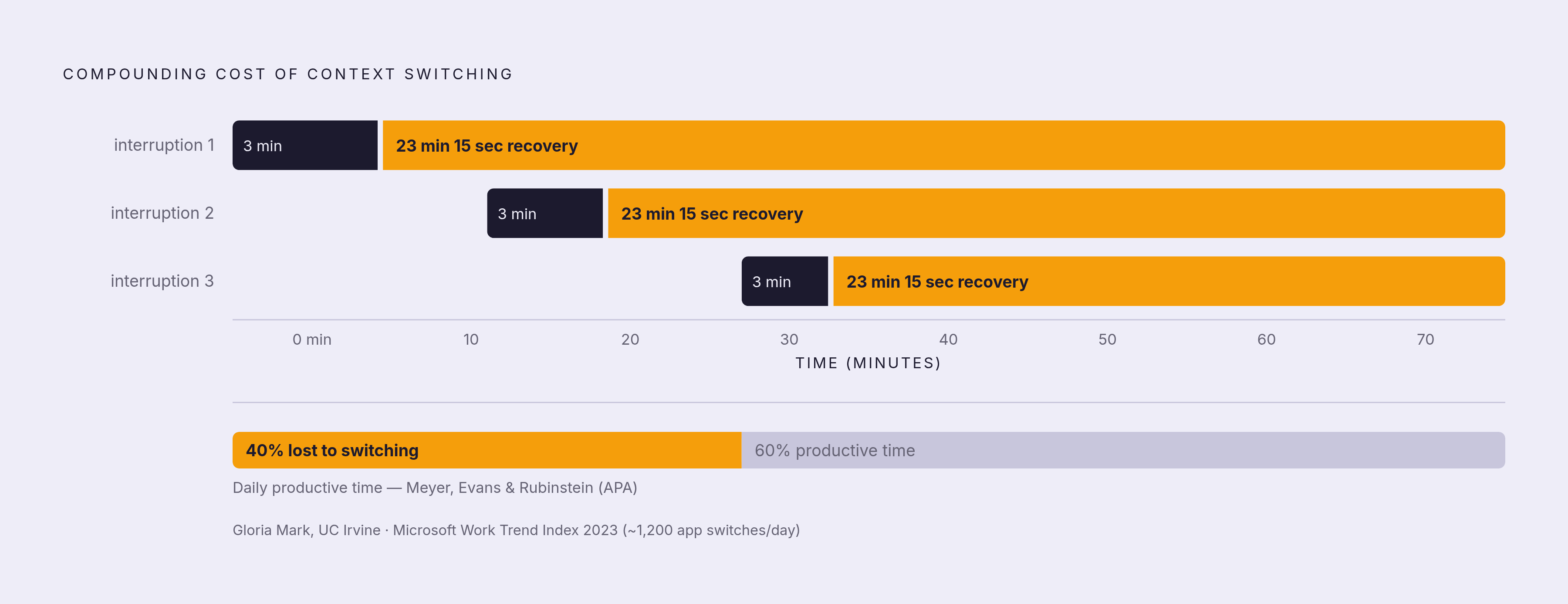1568x604 pixels.
Task: Click the 70 axis tick label
Action: [1425, 339]
